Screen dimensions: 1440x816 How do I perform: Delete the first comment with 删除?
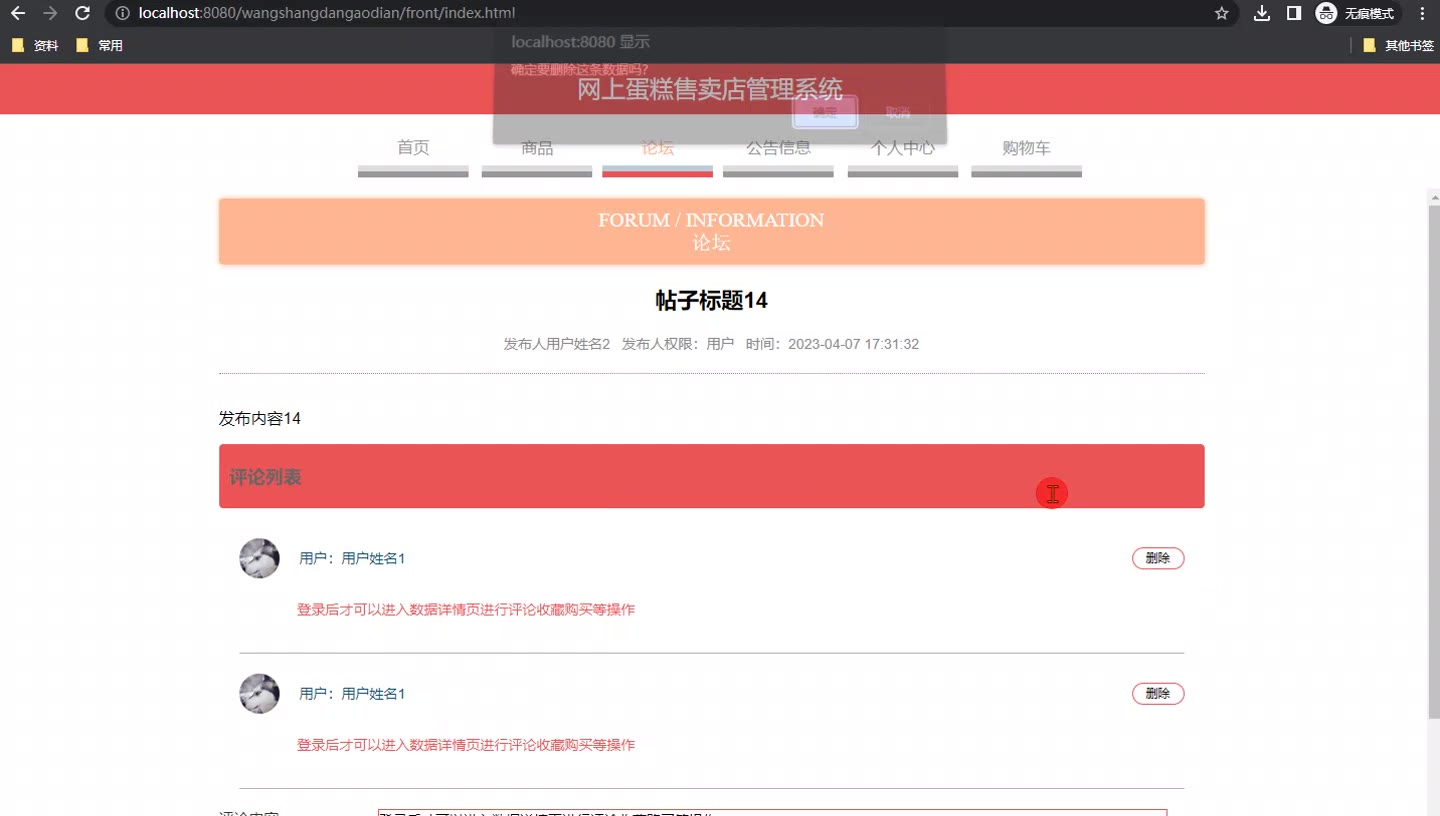(x=1158, y=558)
